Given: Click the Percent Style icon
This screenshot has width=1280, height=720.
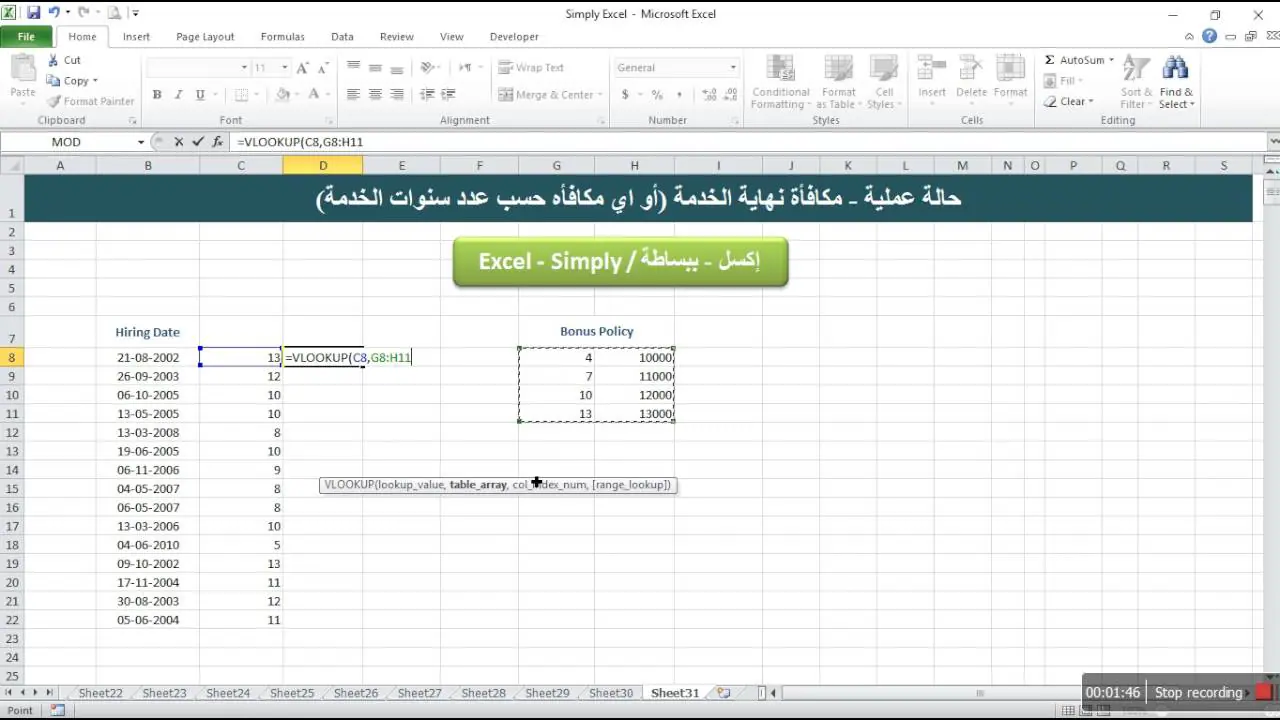Looking at the screenshot, I should 657,95.
